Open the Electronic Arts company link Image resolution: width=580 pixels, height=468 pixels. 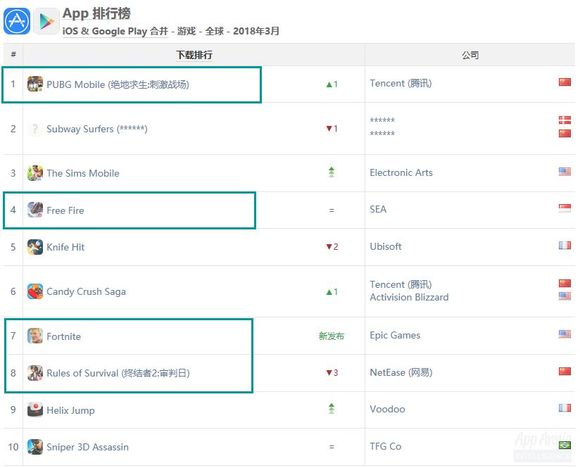coord(401,172)
